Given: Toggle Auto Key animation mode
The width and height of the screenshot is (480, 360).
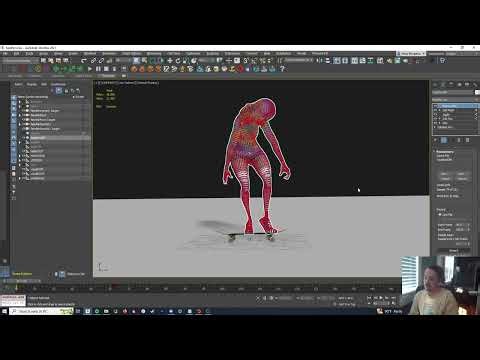Looking at the screenshot, I should 346,298.
